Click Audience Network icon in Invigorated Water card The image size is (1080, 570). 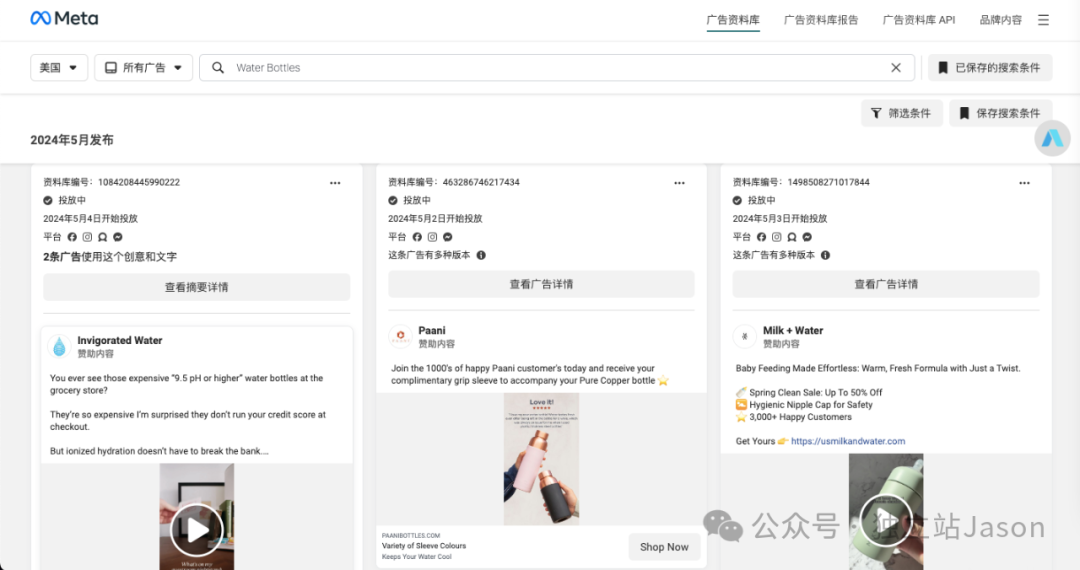[103, 237]
